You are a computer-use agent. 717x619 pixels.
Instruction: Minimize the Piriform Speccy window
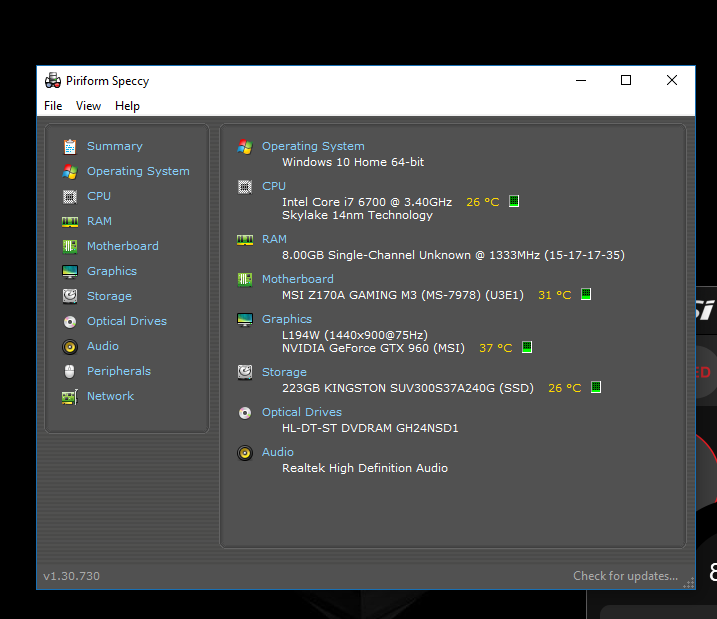click(x=581, y=80)
